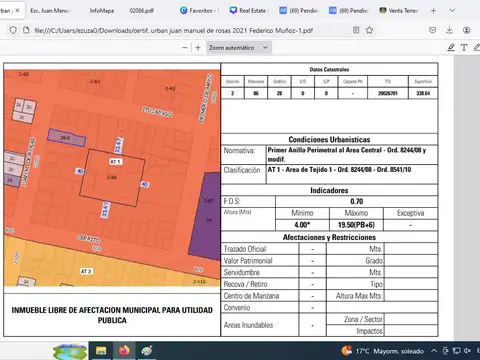Toggle reader view icon in address bar
480x360 pixels.
tap(356, 30)
